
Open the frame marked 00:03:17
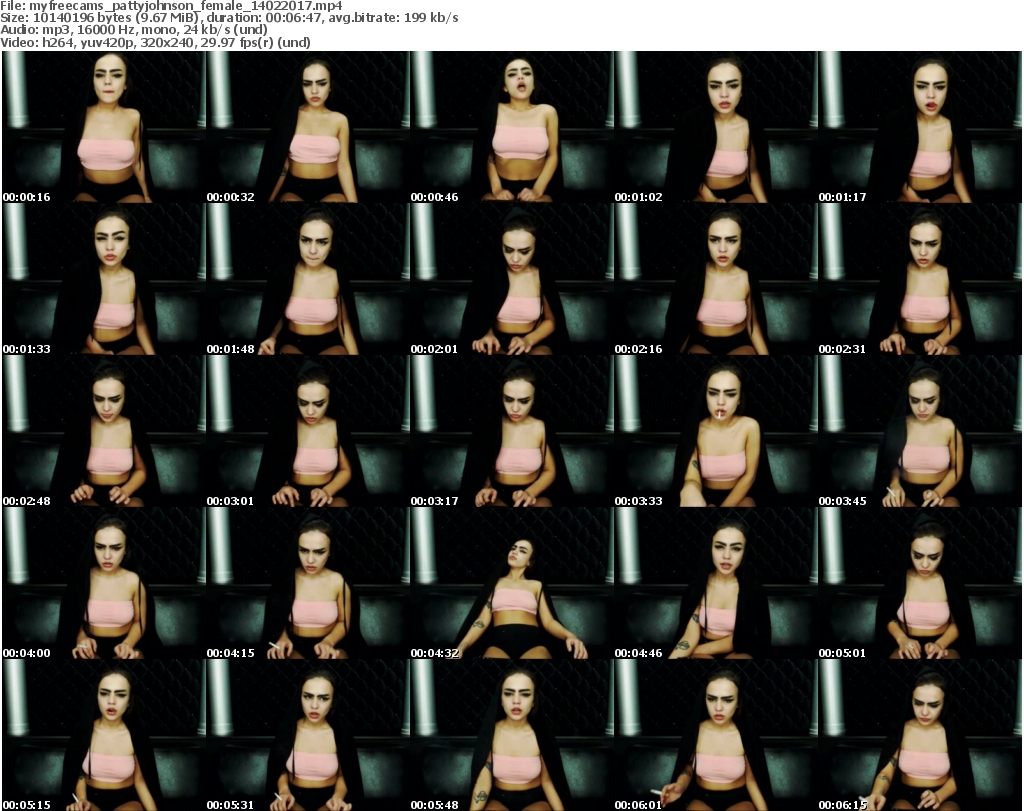[x=511, y=431]
